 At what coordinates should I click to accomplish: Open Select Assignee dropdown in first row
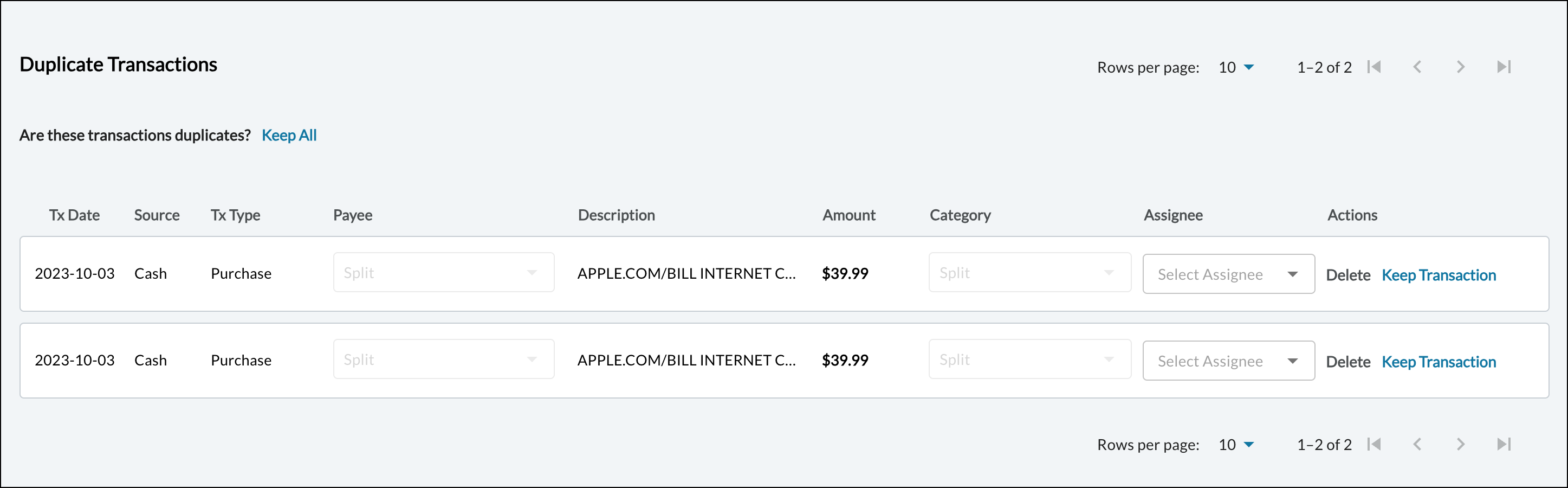1228,274
